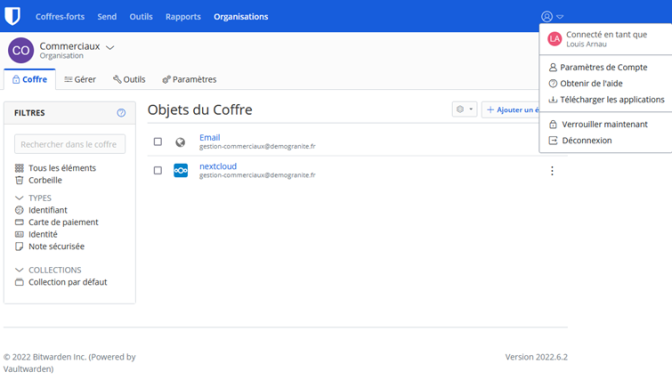This screenshot has height=380, width=672.
Task: Click the grid icon beside Tous les éléments
Action: click(x=19, y=168)
